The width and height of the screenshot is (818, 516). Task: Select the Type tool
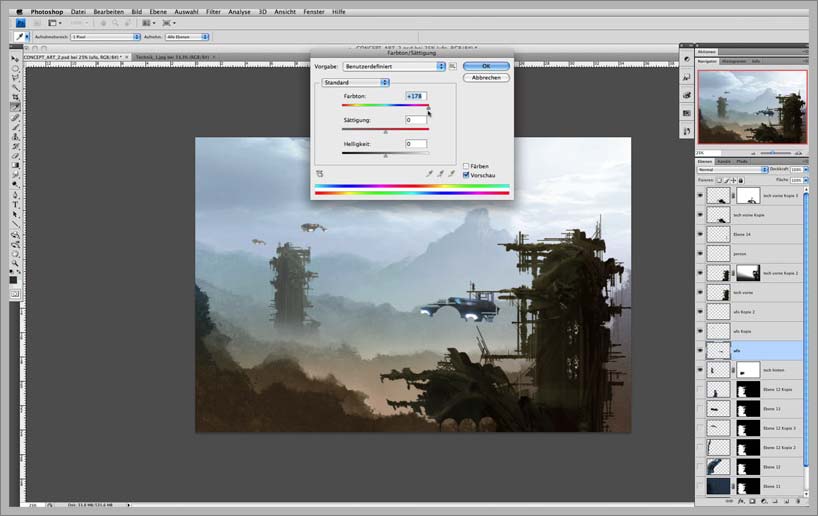pos(15,205)
